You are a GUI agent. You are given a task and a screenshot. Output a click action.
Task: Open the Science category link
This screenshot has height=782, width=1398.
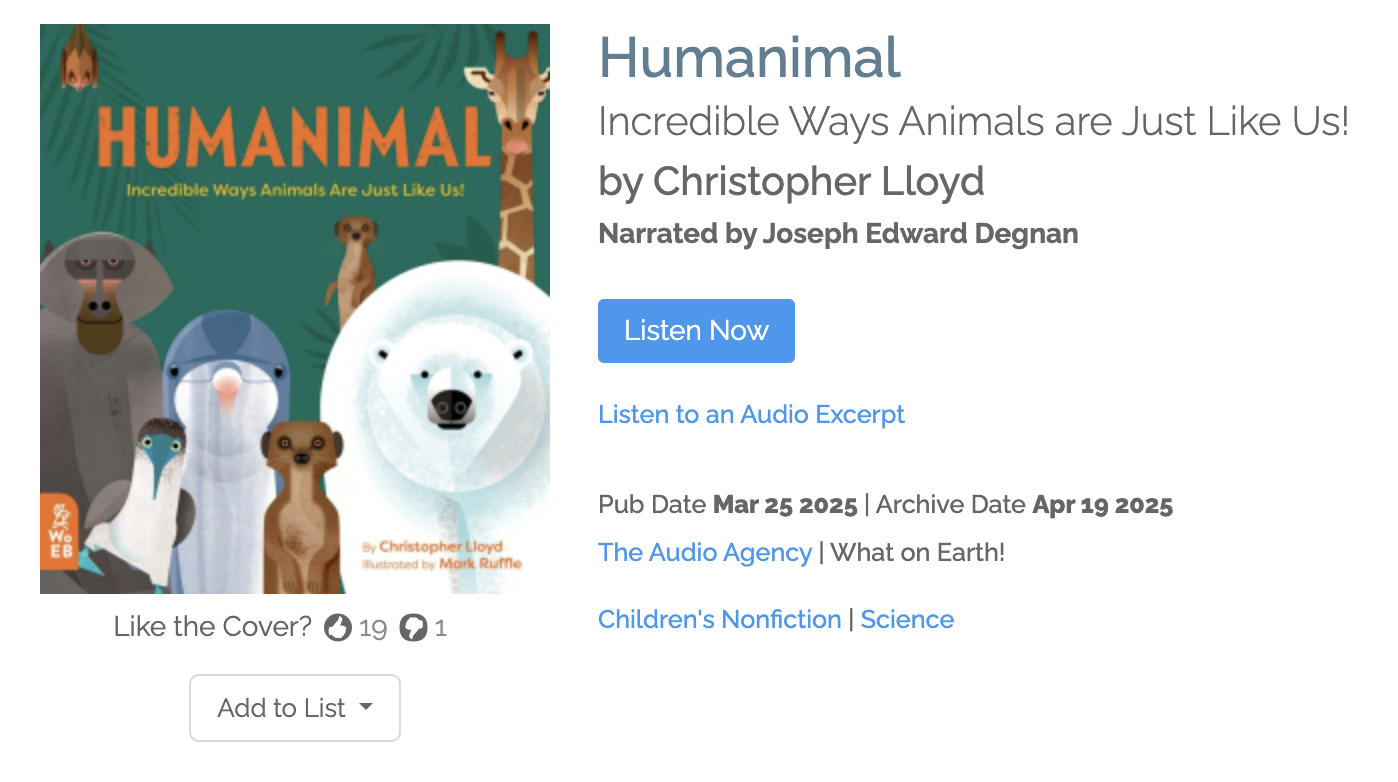[x=907, y=619]
